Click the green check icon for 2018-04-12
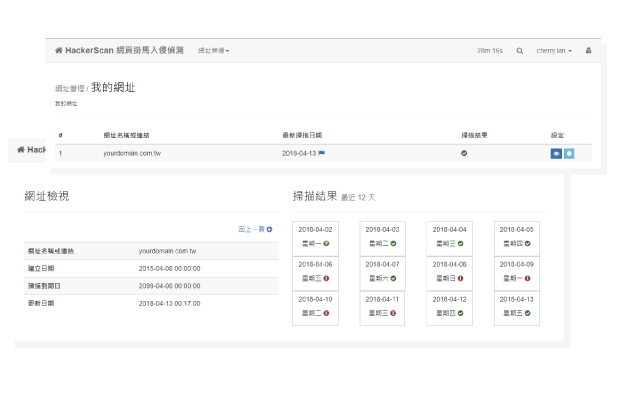Image resolution: width=638 pixels, height=398 pixels. click(x=461, y=313)
